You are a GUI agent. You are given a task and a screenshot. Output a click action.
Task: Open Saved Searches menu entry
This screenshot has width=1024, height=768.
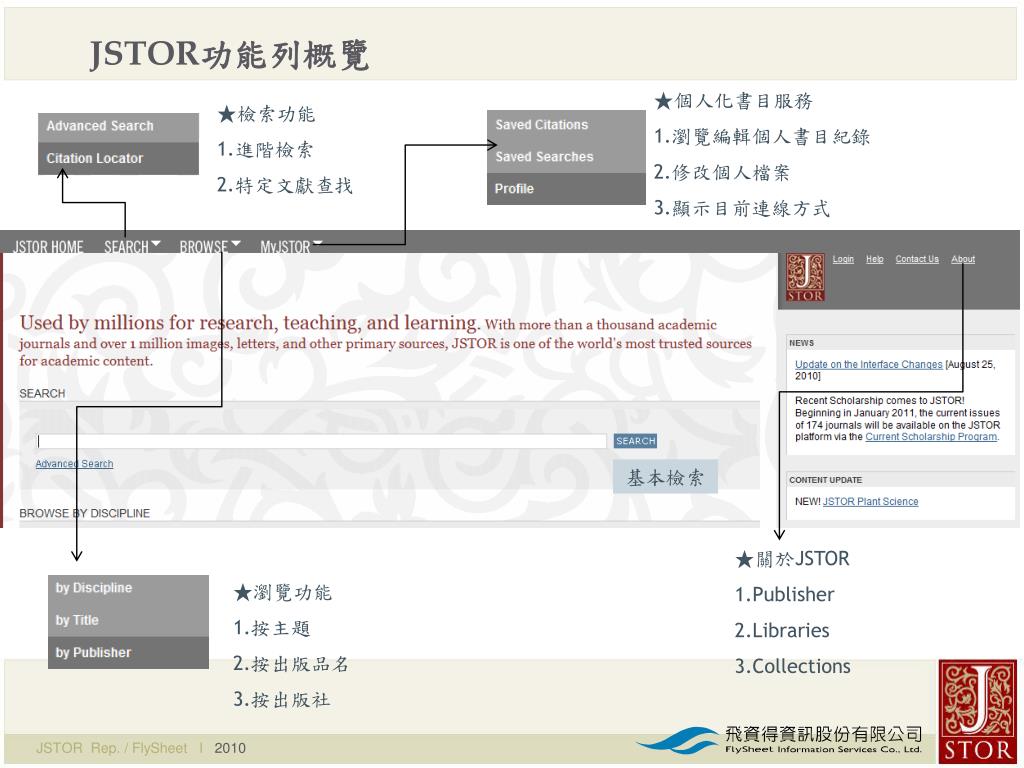click(566, 157)
